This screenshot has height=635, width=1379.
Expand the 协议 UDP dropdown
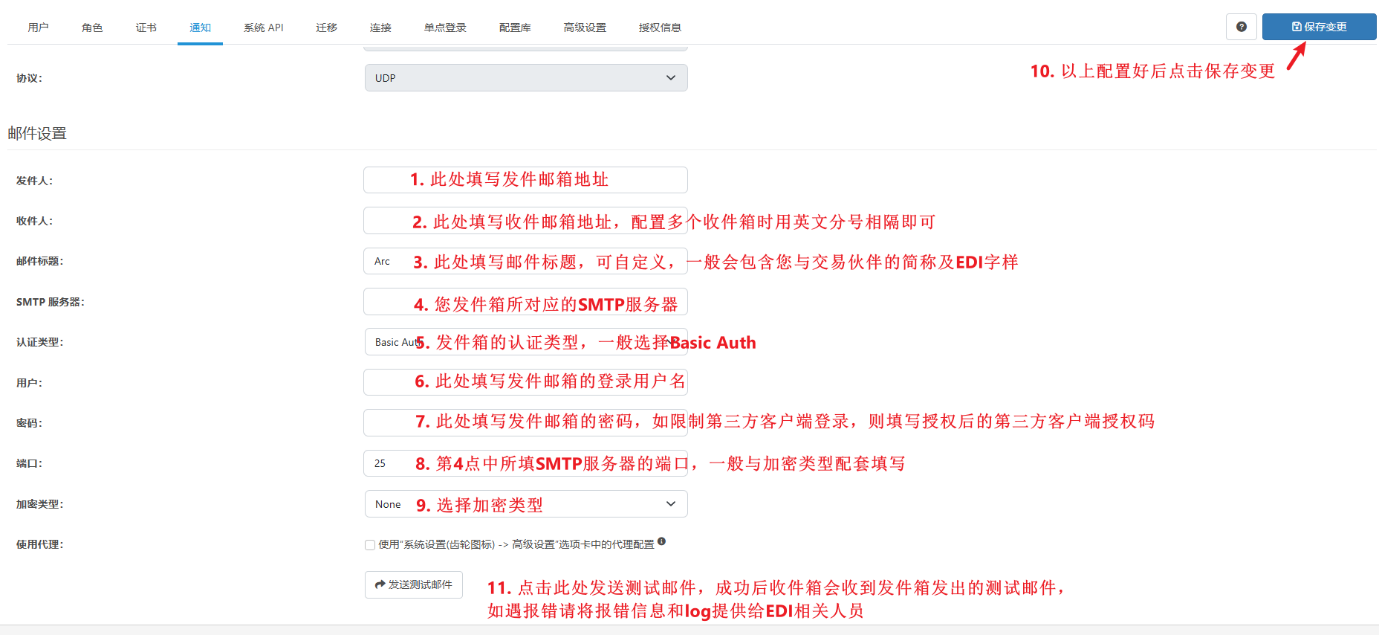tap(525, 78)
